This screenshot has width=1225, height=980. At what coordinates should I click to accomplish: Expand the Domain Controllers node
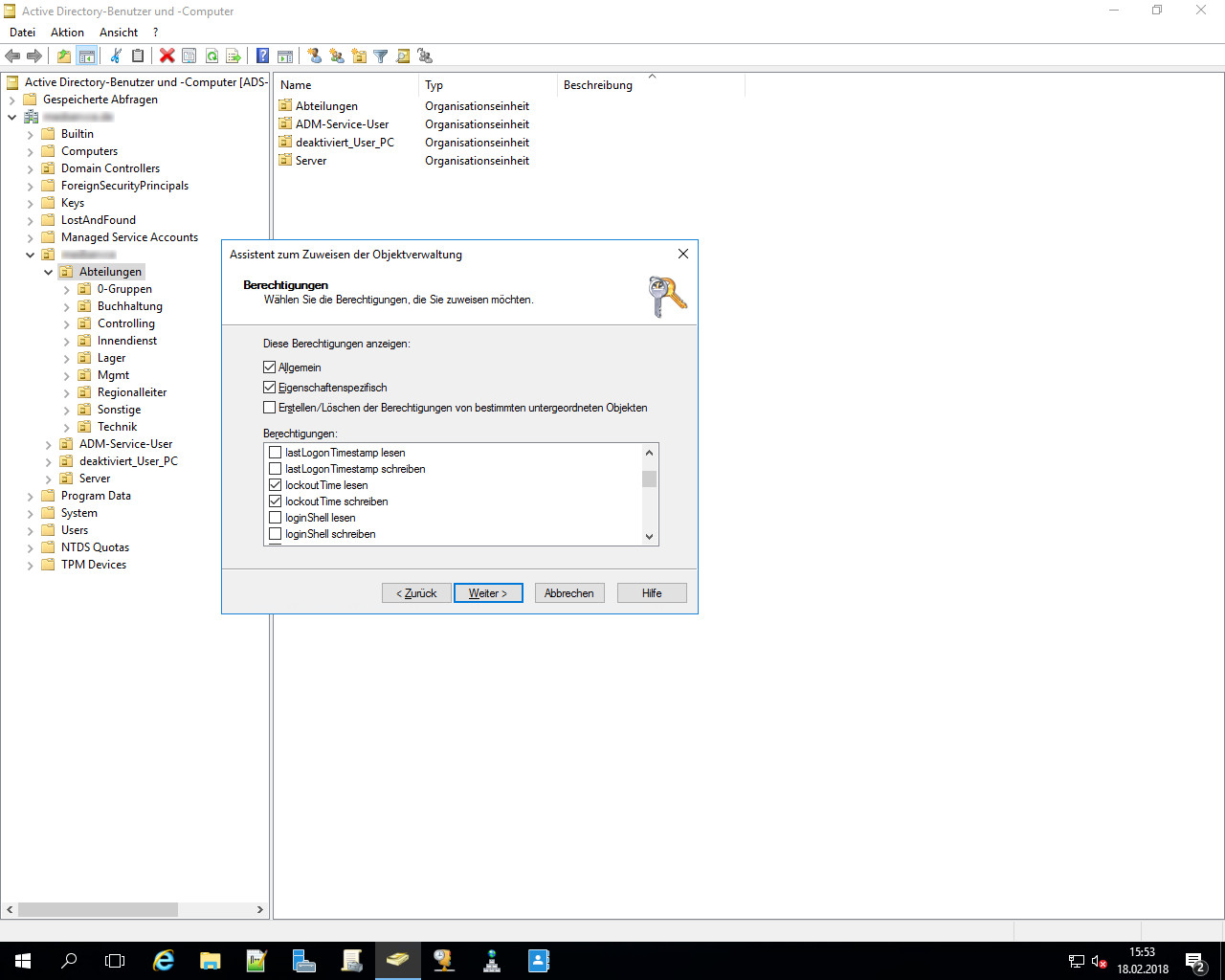tap(30, 168)
